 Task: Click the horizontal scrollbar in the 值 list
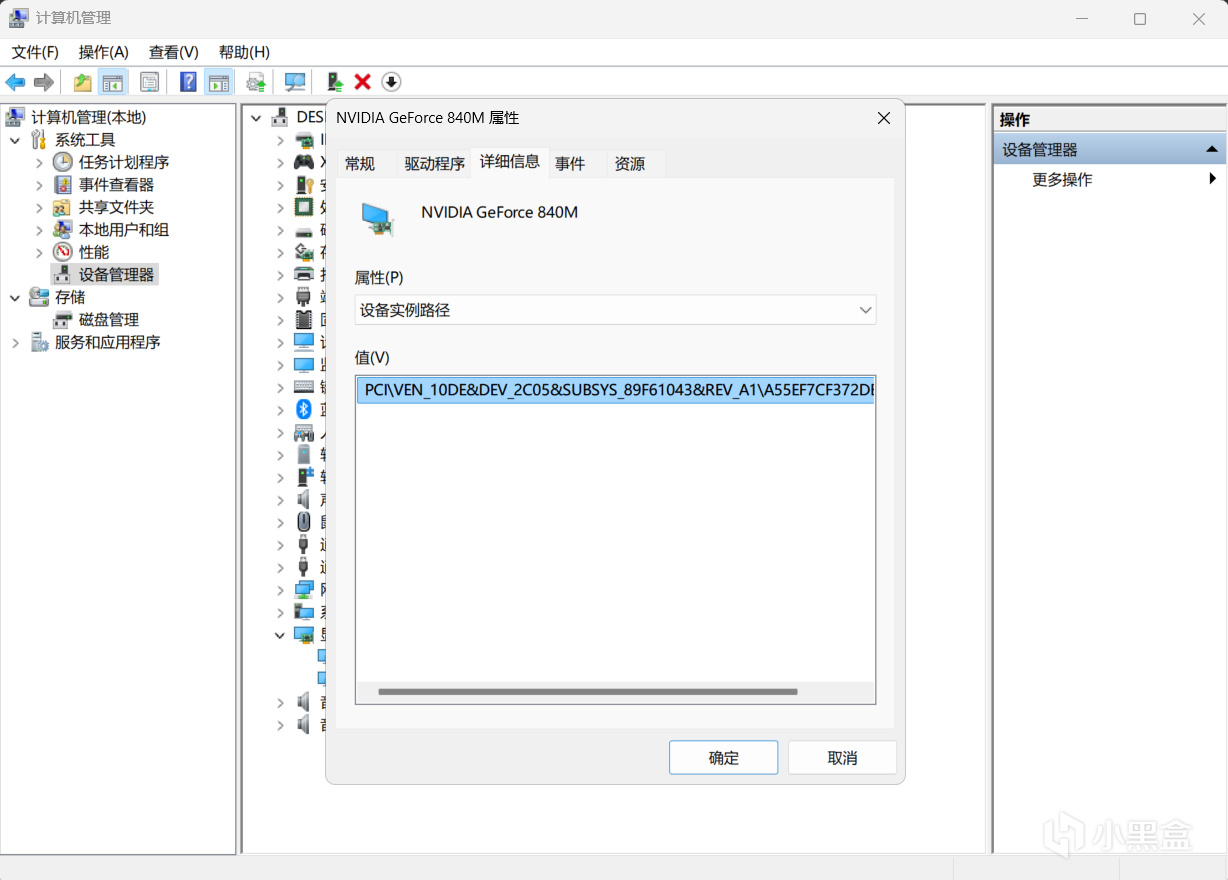(x=588, y=691)
